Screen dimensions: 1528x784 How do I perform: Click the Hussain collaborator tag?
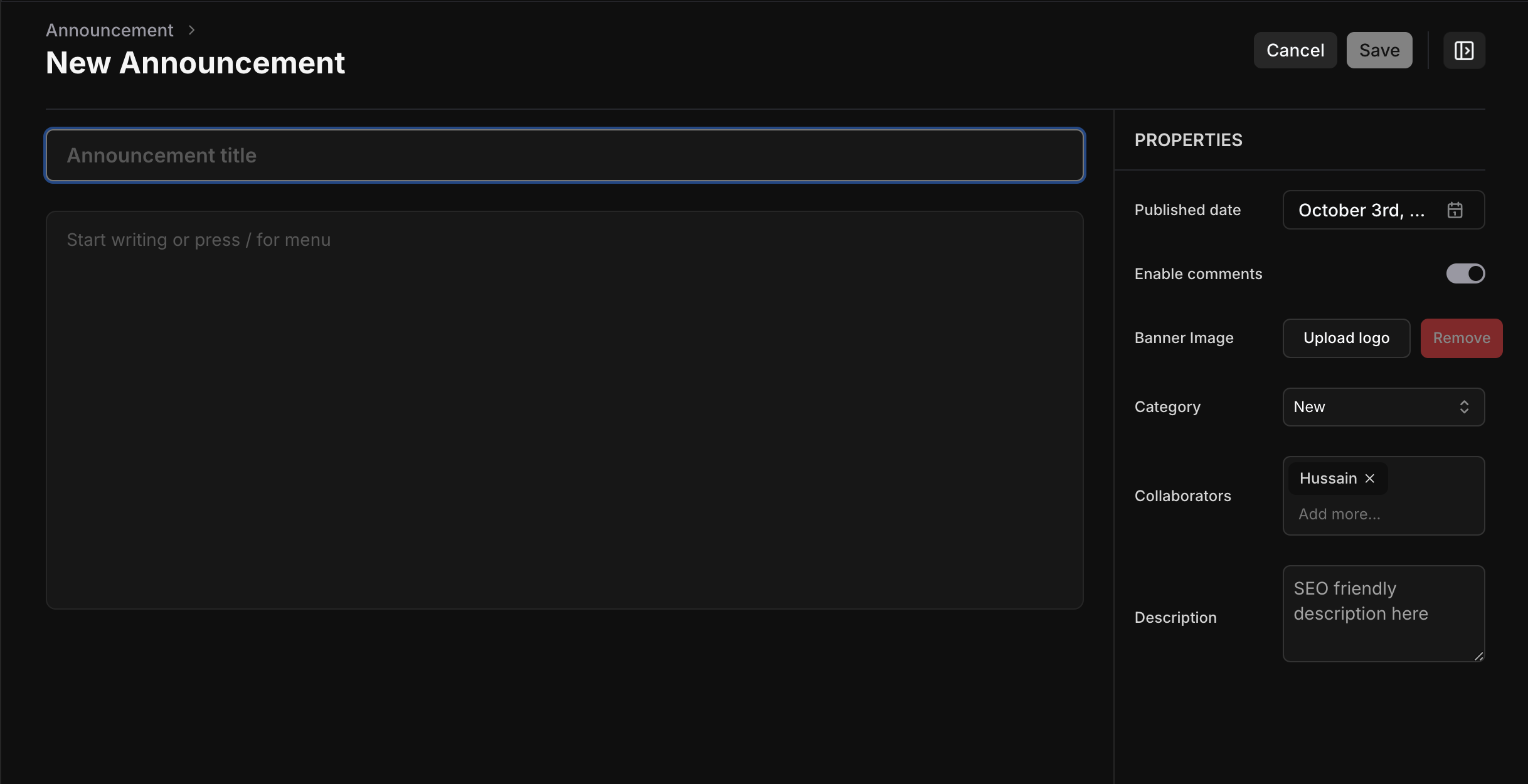[x=1328, y=479]
